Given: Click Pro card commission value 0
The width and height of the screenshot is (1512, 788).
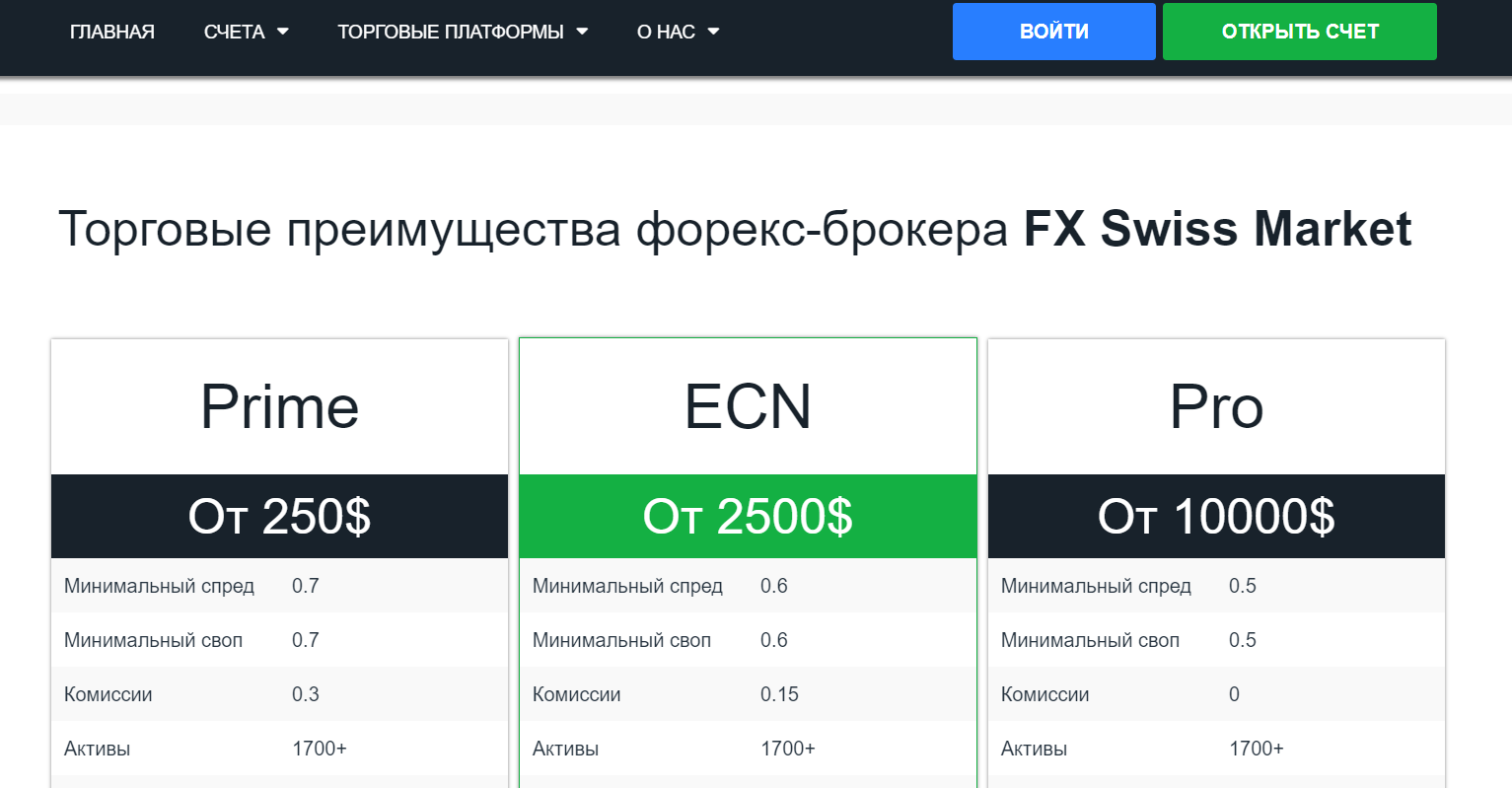Looking at the screenshot, I should tap(1234, 694).
